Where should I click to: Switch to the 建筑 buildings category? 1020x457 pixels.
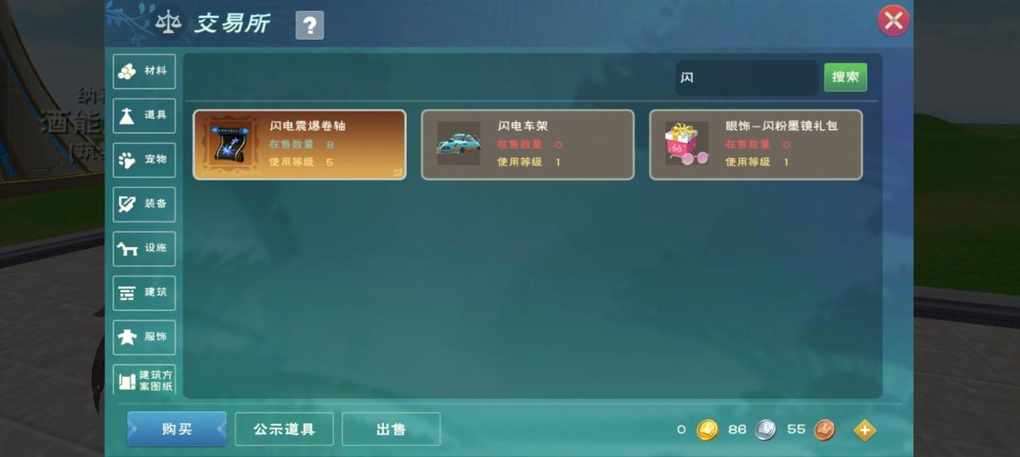coord(144,293)
